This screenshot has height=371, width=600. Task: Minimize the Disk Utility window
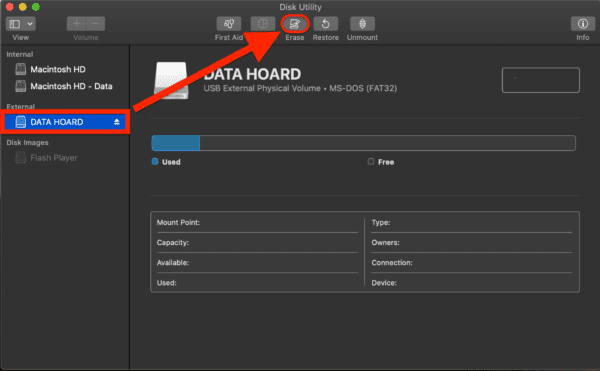(x=23, y=7)
